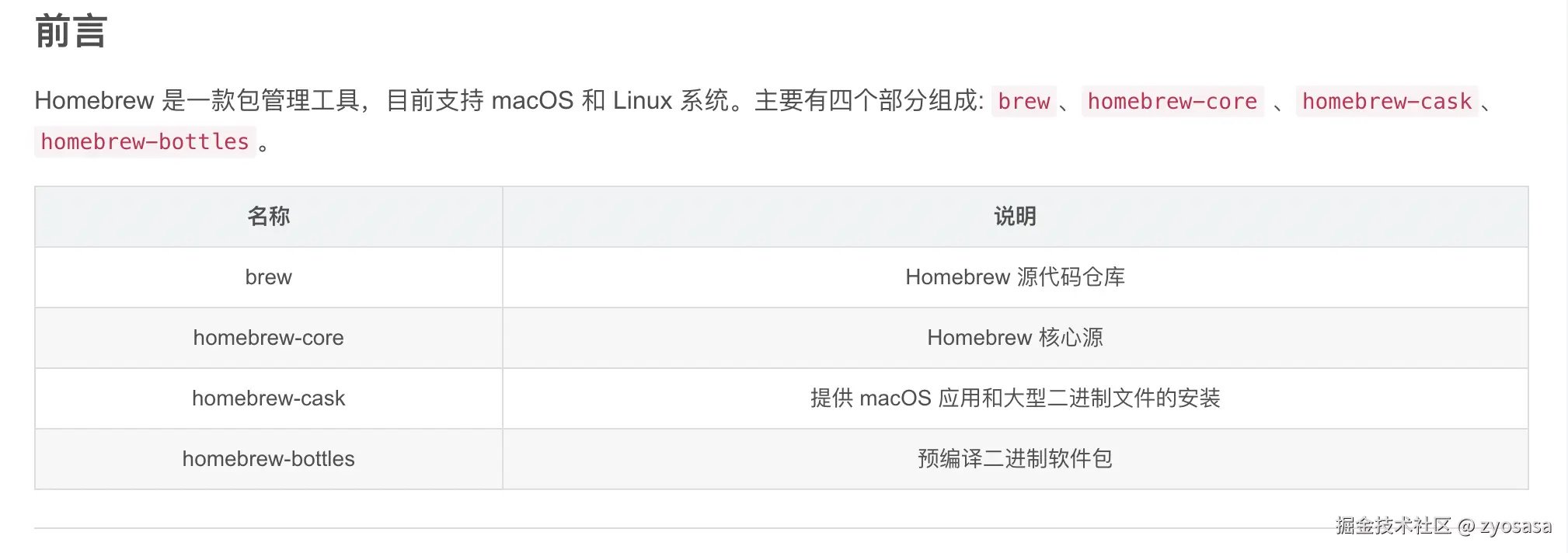Viewport: 1568px width, 553px height.
Task: Click the macOS 应用 binary install description
Action: 1015,398
